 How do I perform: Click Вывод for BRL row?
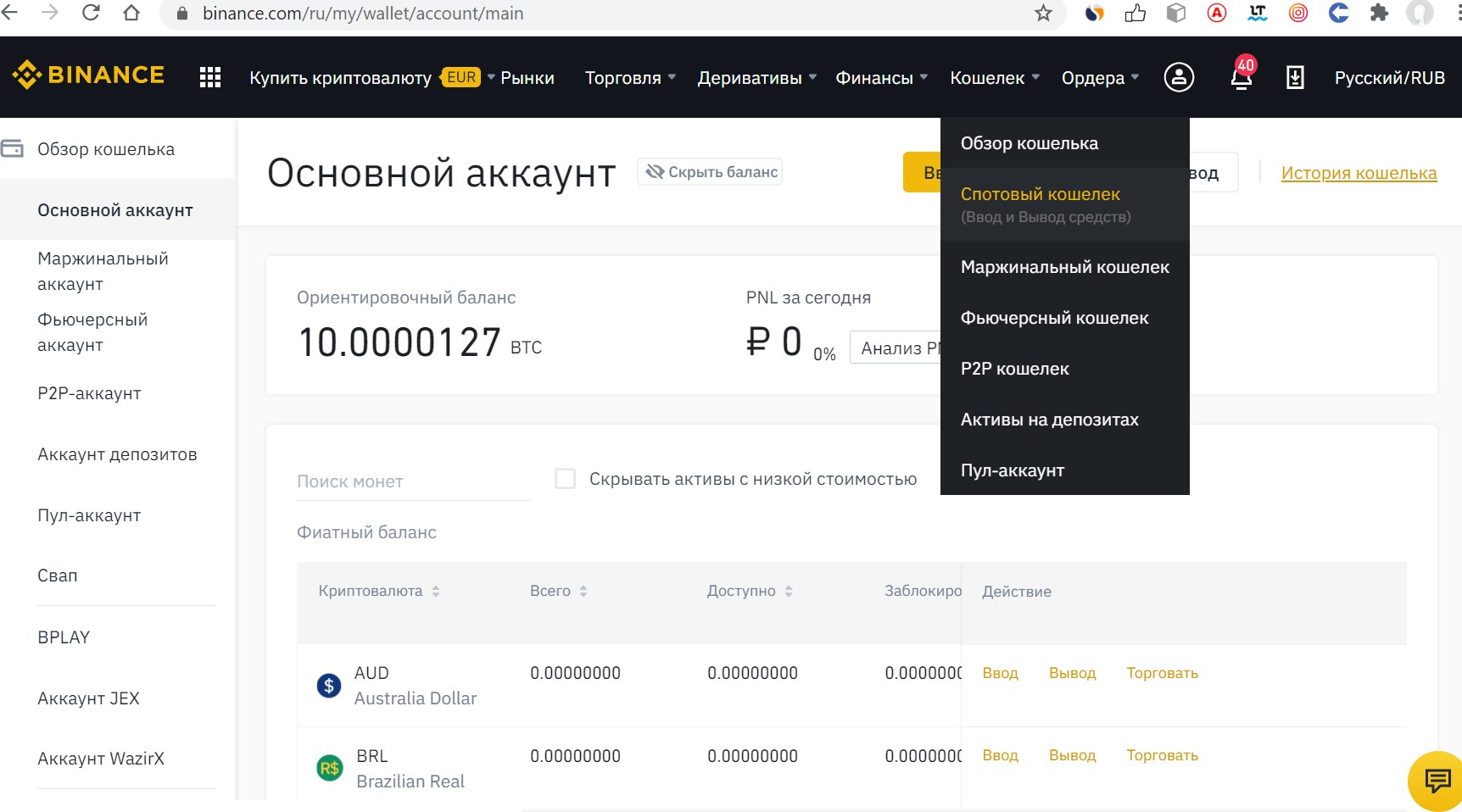click(x=1072, y=755)
